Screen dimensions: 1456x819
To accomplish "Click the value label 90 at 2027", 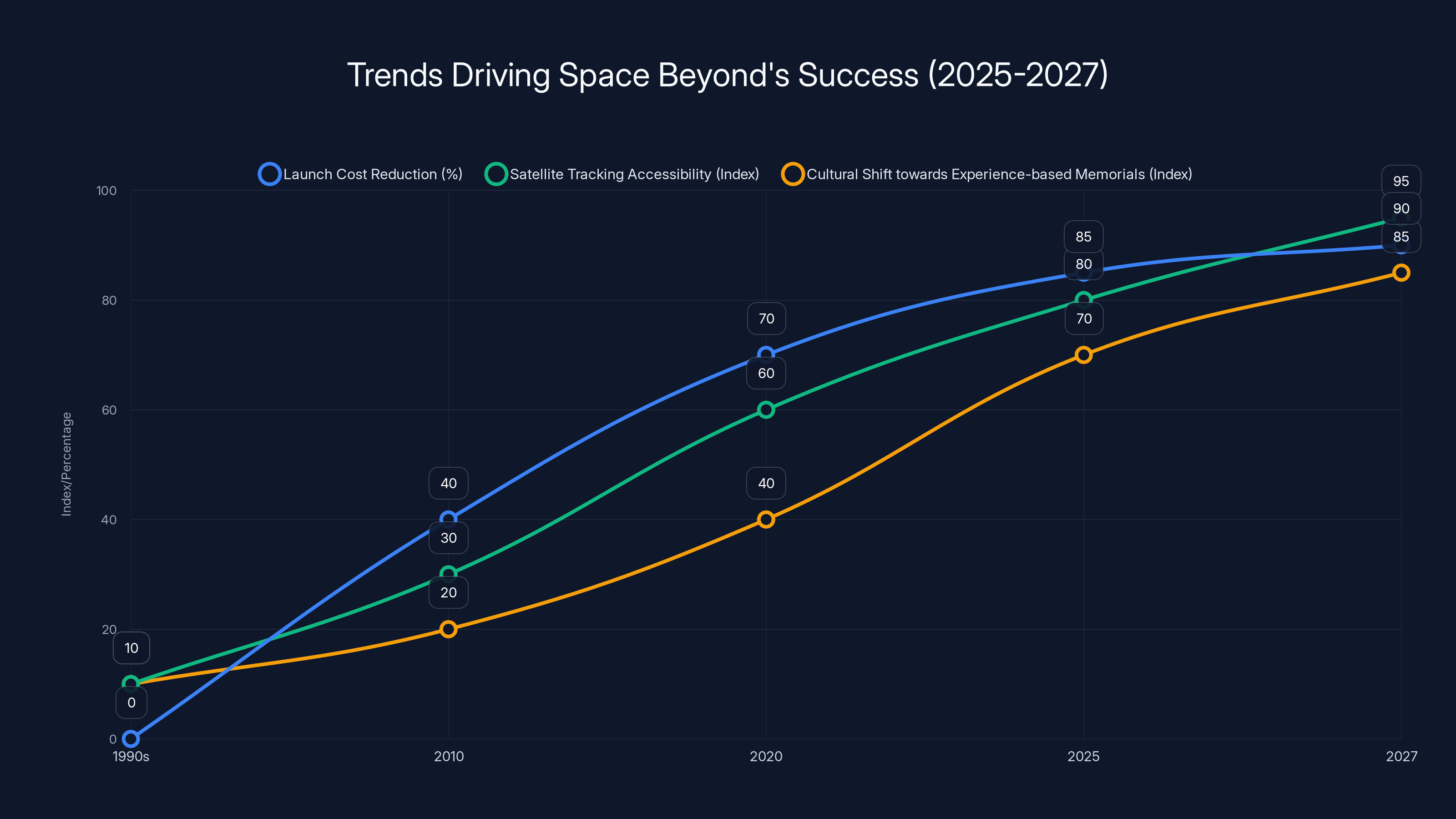I will (x=1401, y=208).
